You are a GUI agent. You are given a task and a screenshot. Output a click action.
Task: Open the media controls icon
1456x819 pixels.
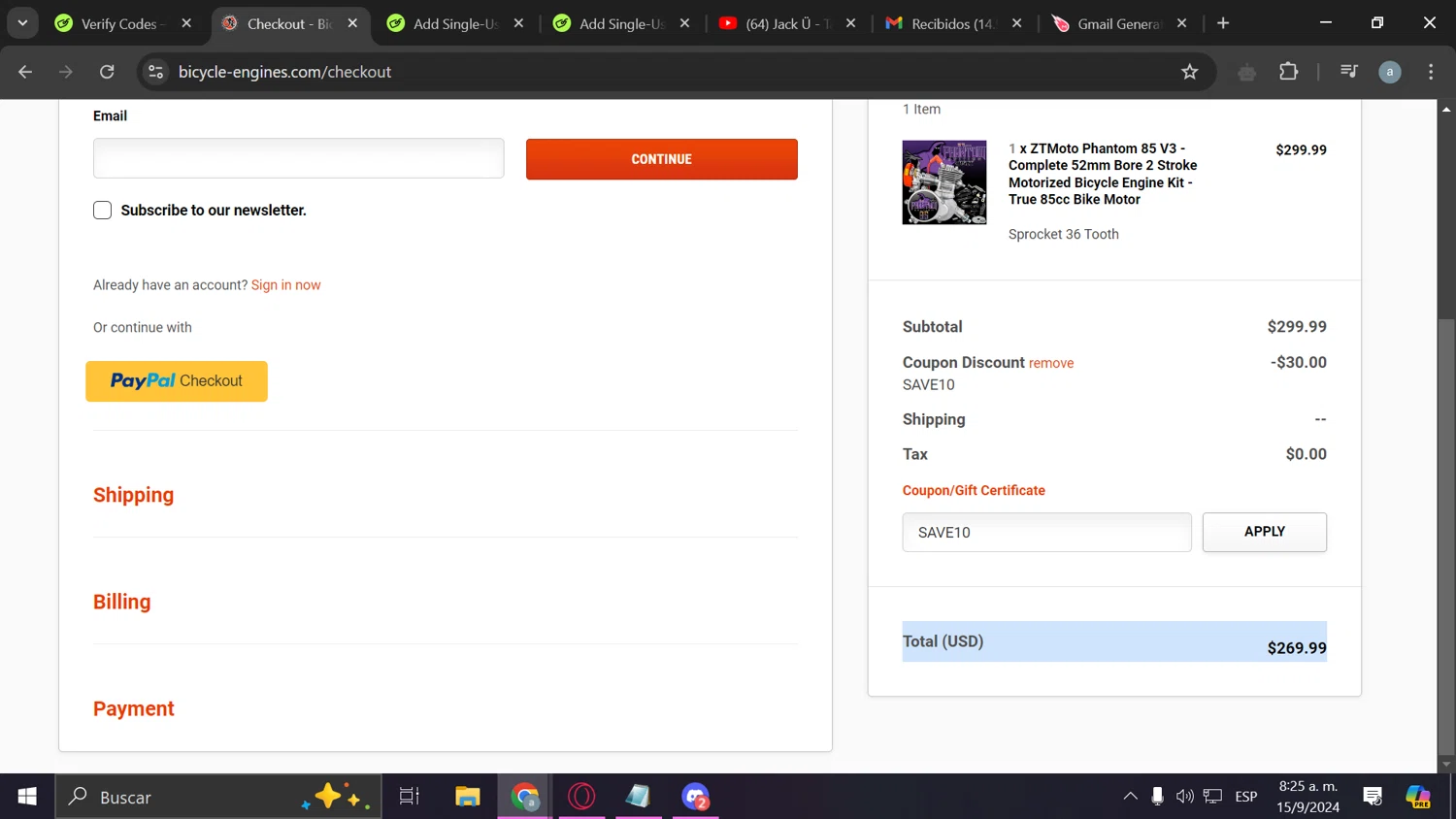[1349, 72]
